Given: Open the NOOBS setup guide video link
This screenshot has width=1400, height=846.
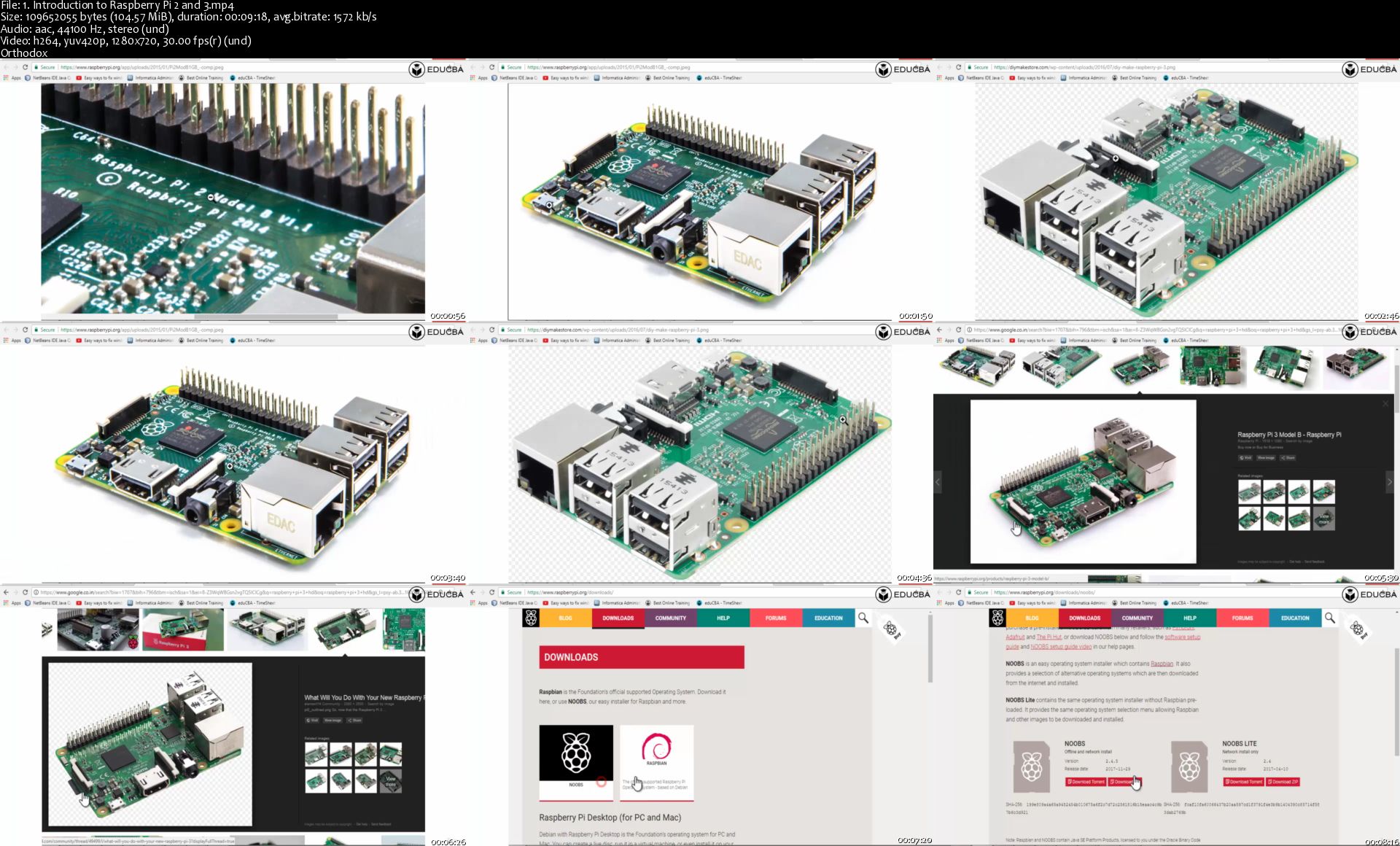Looking at the screenshot, I should (1061, 646).
